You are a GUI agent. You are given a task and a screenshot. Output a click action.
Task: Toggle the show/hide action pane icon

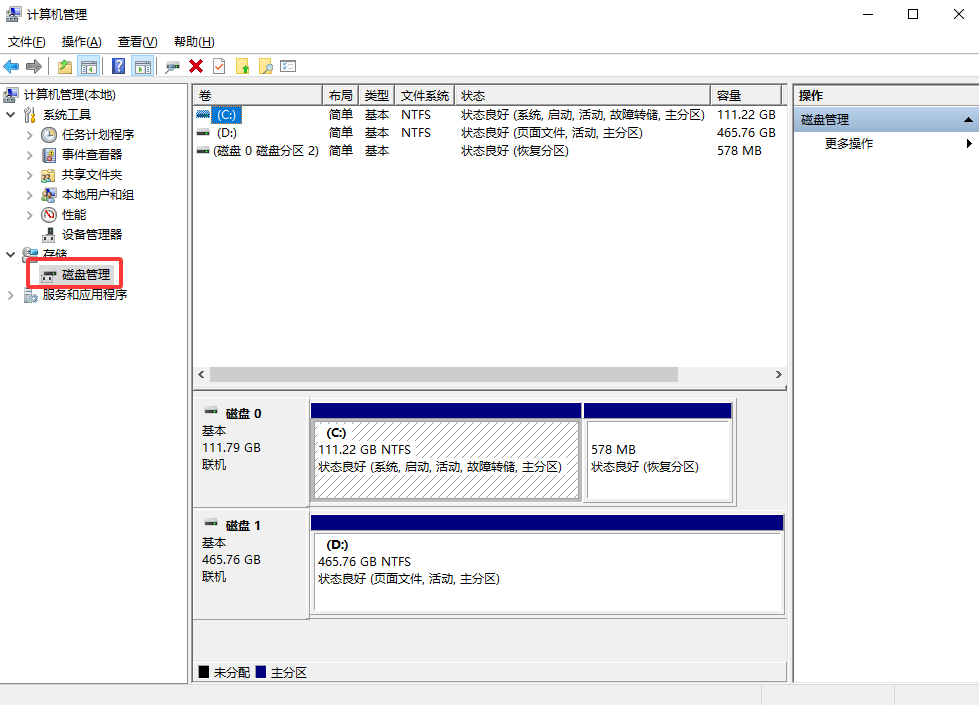(x=143, y=66)
